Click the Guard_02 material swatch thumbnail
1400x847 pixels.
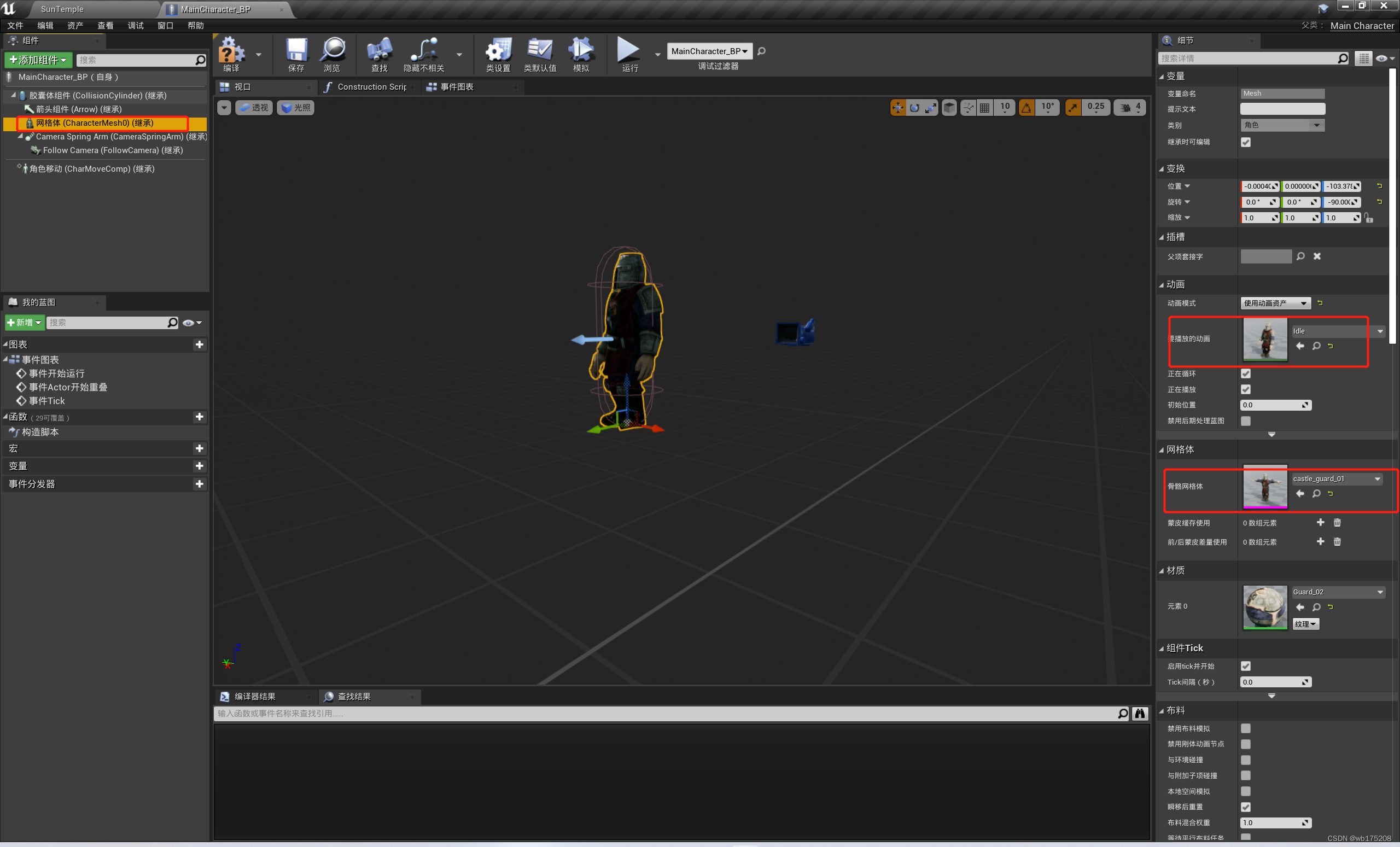1265,607
